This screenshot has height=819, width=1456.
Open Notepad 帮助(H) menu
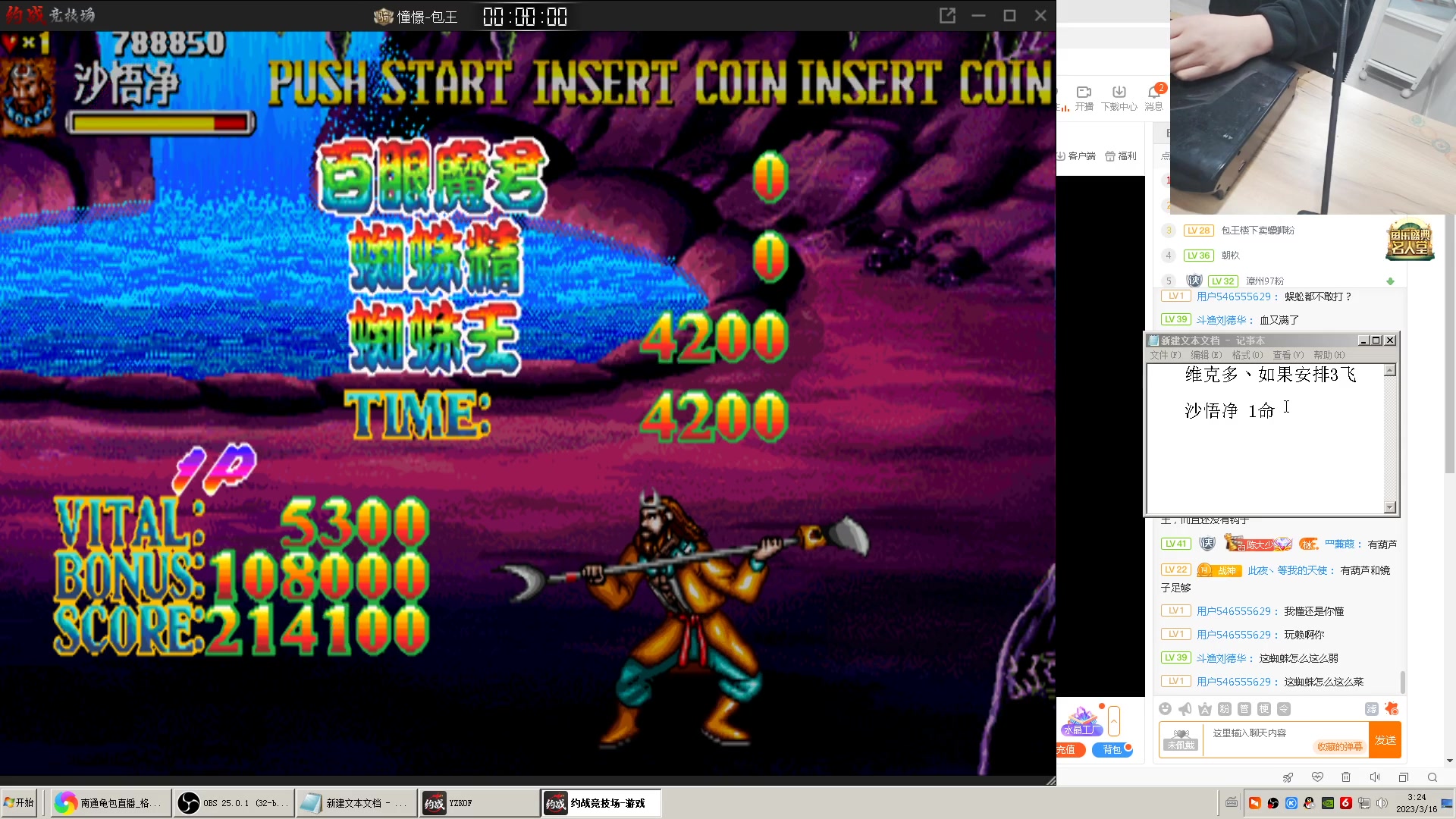click(x=1329, y=355)
